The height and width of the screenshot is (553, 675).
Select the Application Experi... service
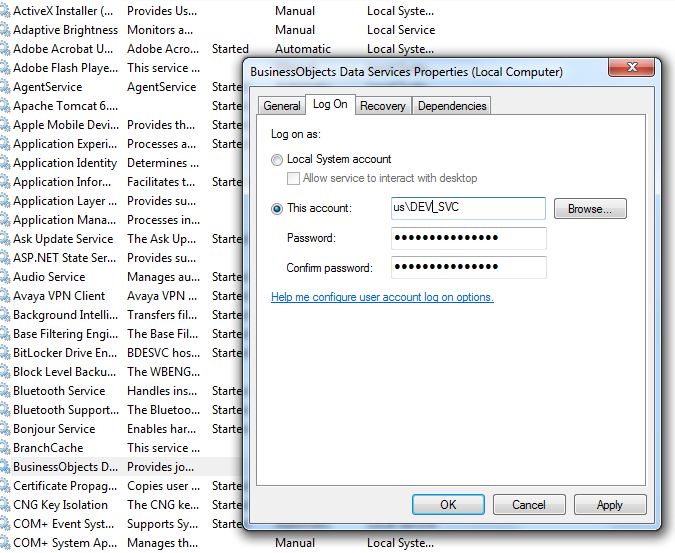(x=65, y=144)
